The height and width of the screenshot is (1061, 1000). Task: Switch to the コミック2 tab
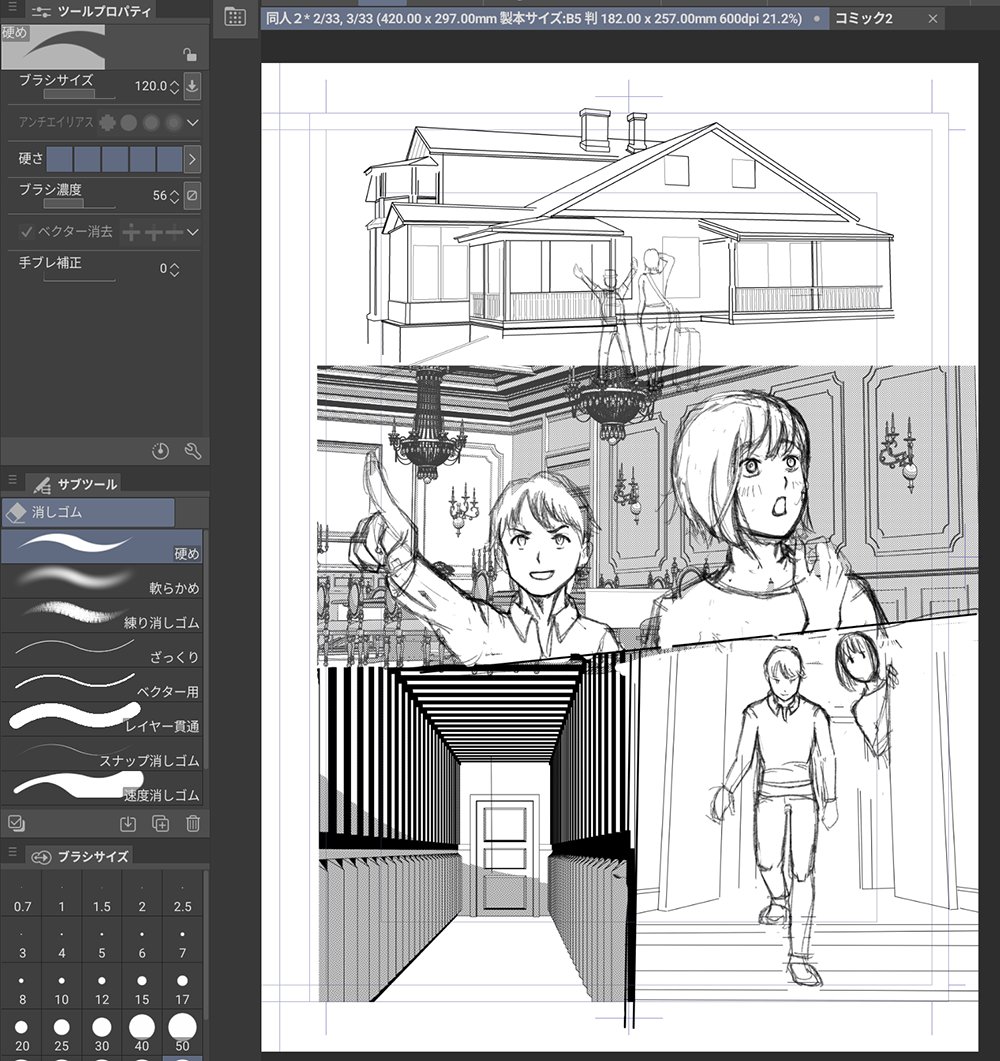[864, 17]
